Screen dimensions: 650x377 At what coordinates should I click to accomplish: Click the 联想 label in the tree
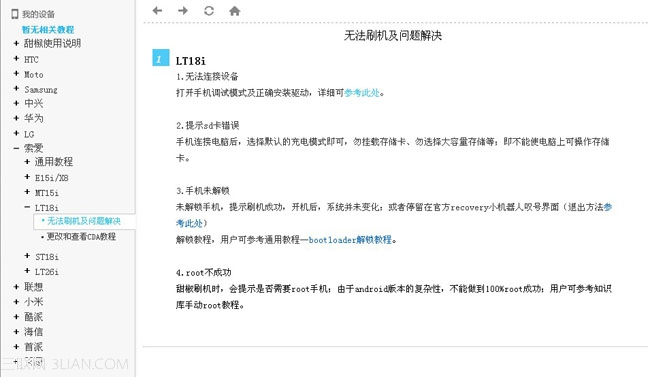pos(34,287)
